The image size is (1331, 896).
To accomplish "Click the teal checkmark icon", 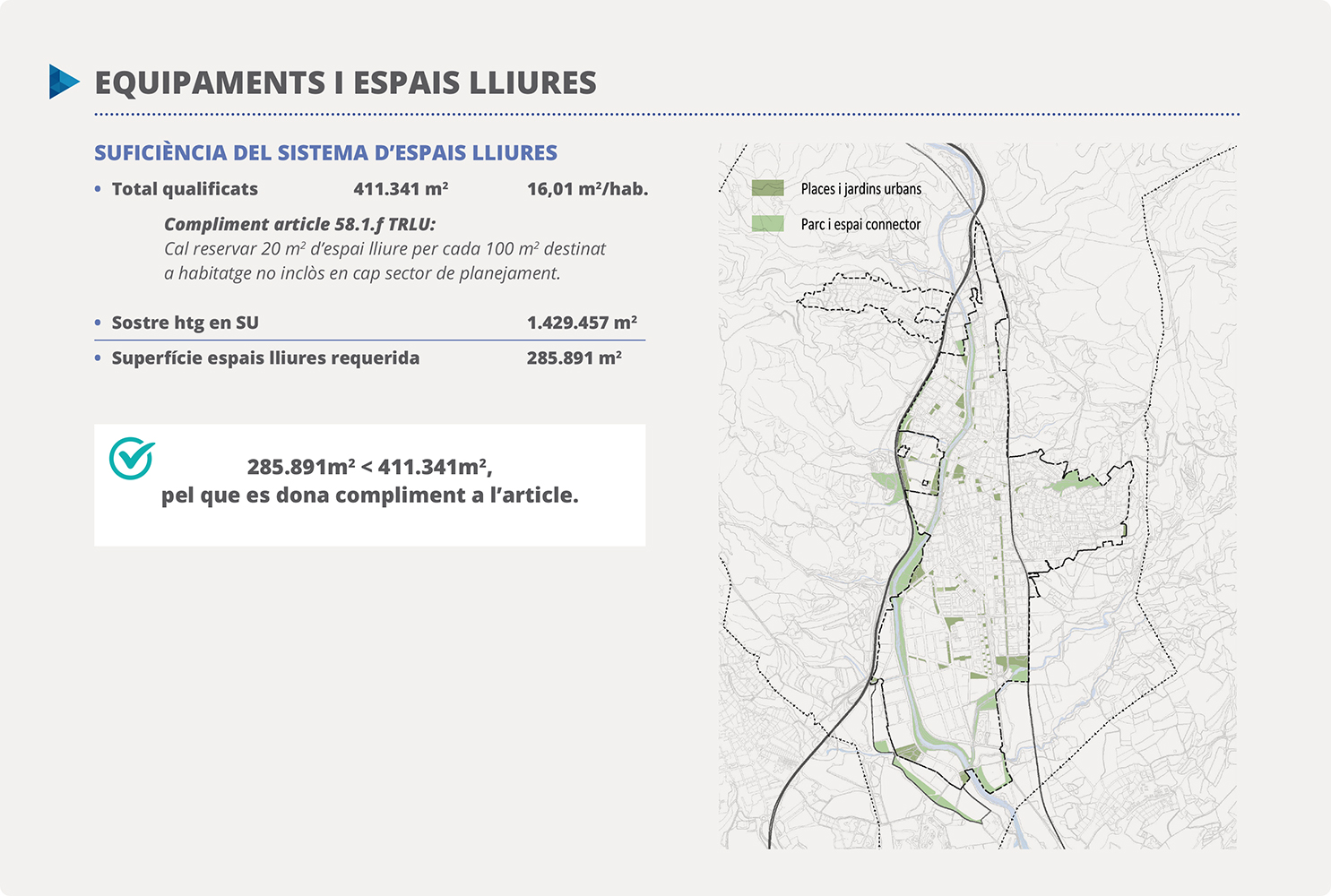I will (132, 458).
